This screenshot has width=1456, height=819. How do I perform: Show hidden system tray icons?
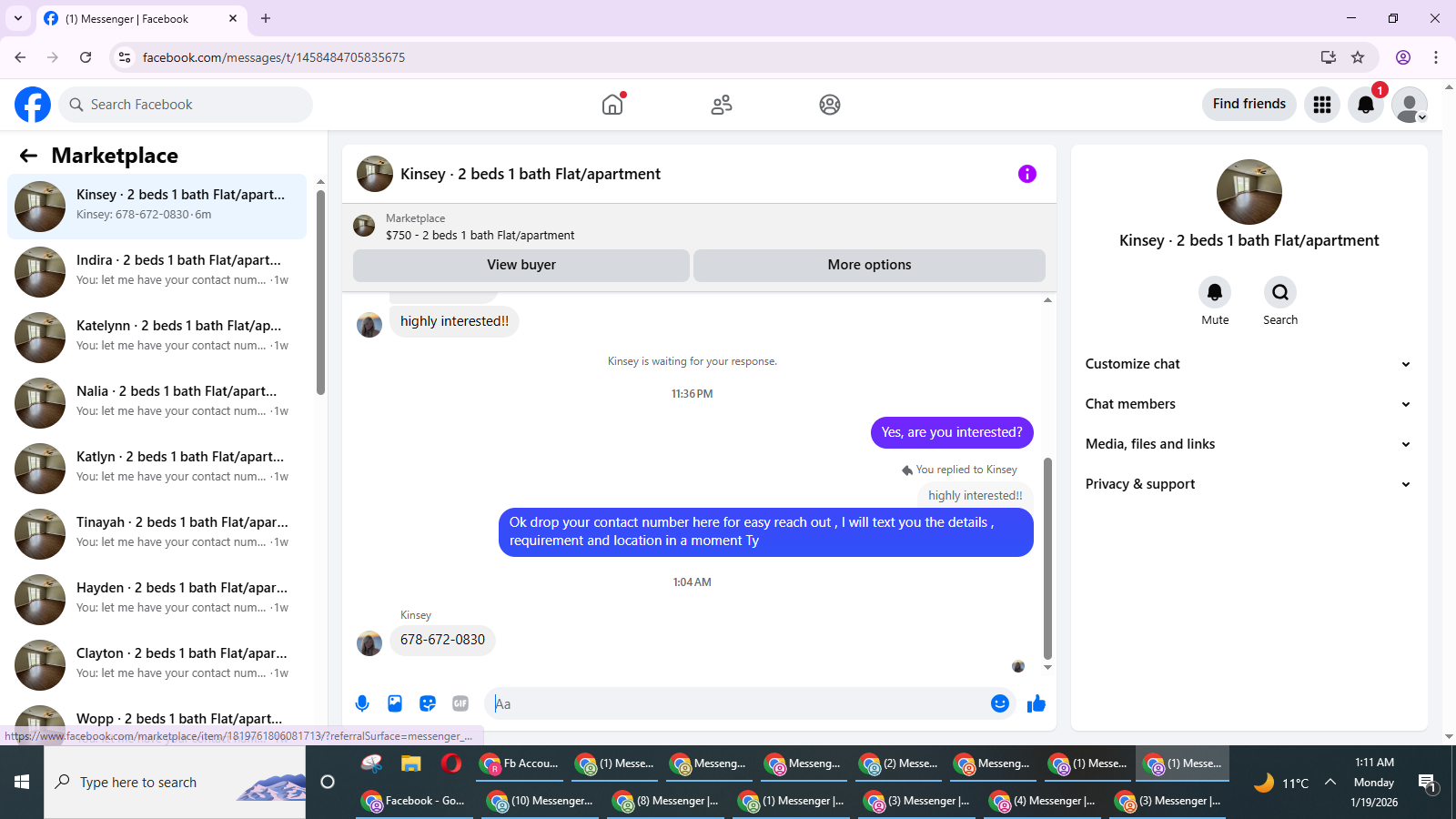coord(1330,783)
